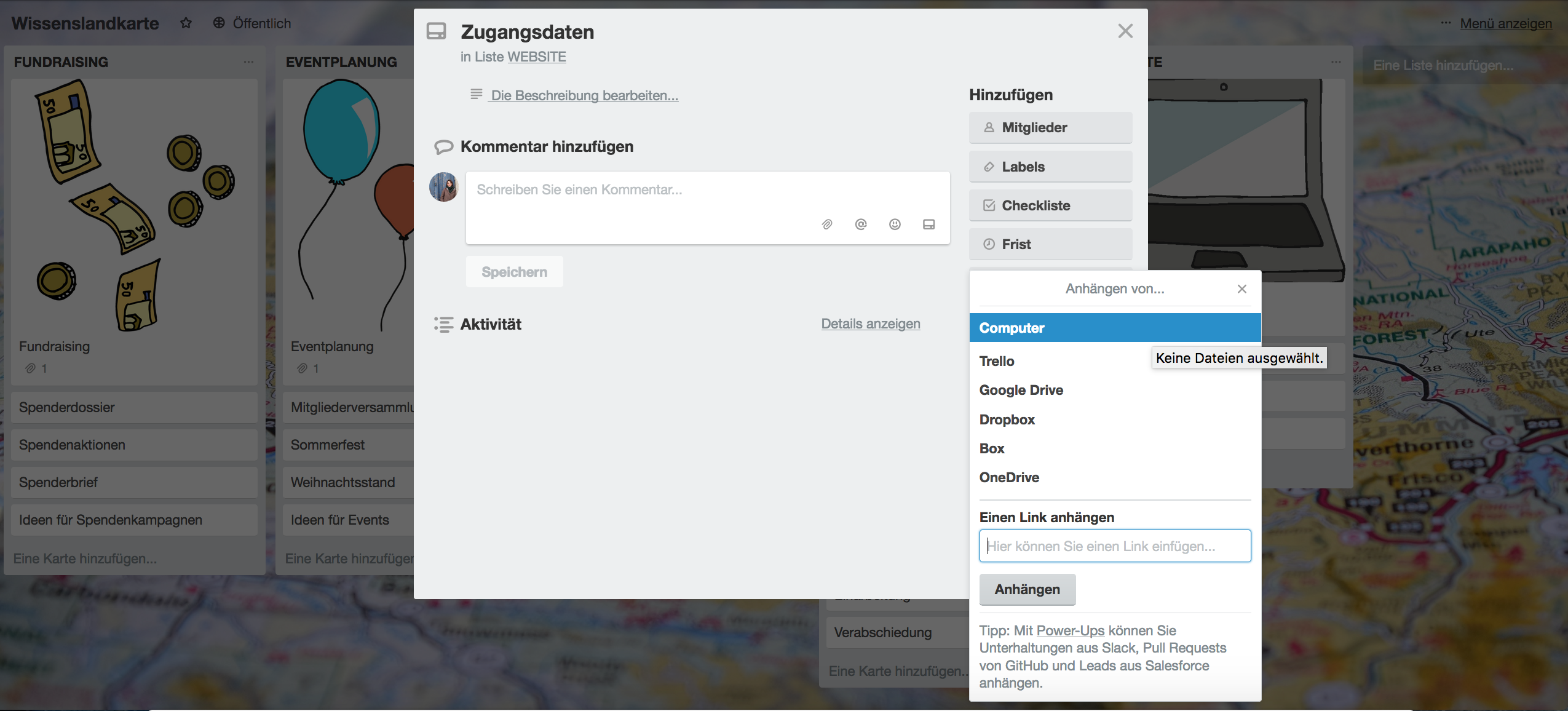
Task: Click the attachment count on the Fundraising card
Action: pyautogui.click(x=36, y=368)
